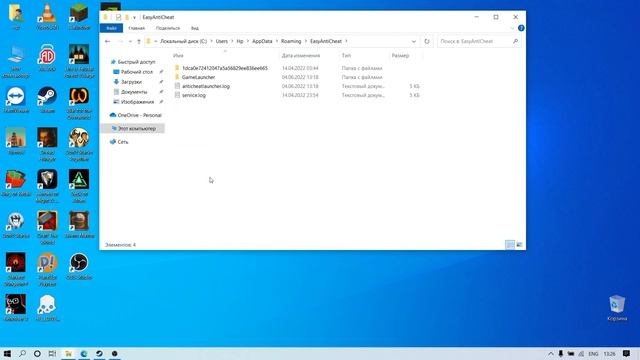640x360 pixels.
Task: Open taskbar search magnifier
Action: (x=22, y=353)
